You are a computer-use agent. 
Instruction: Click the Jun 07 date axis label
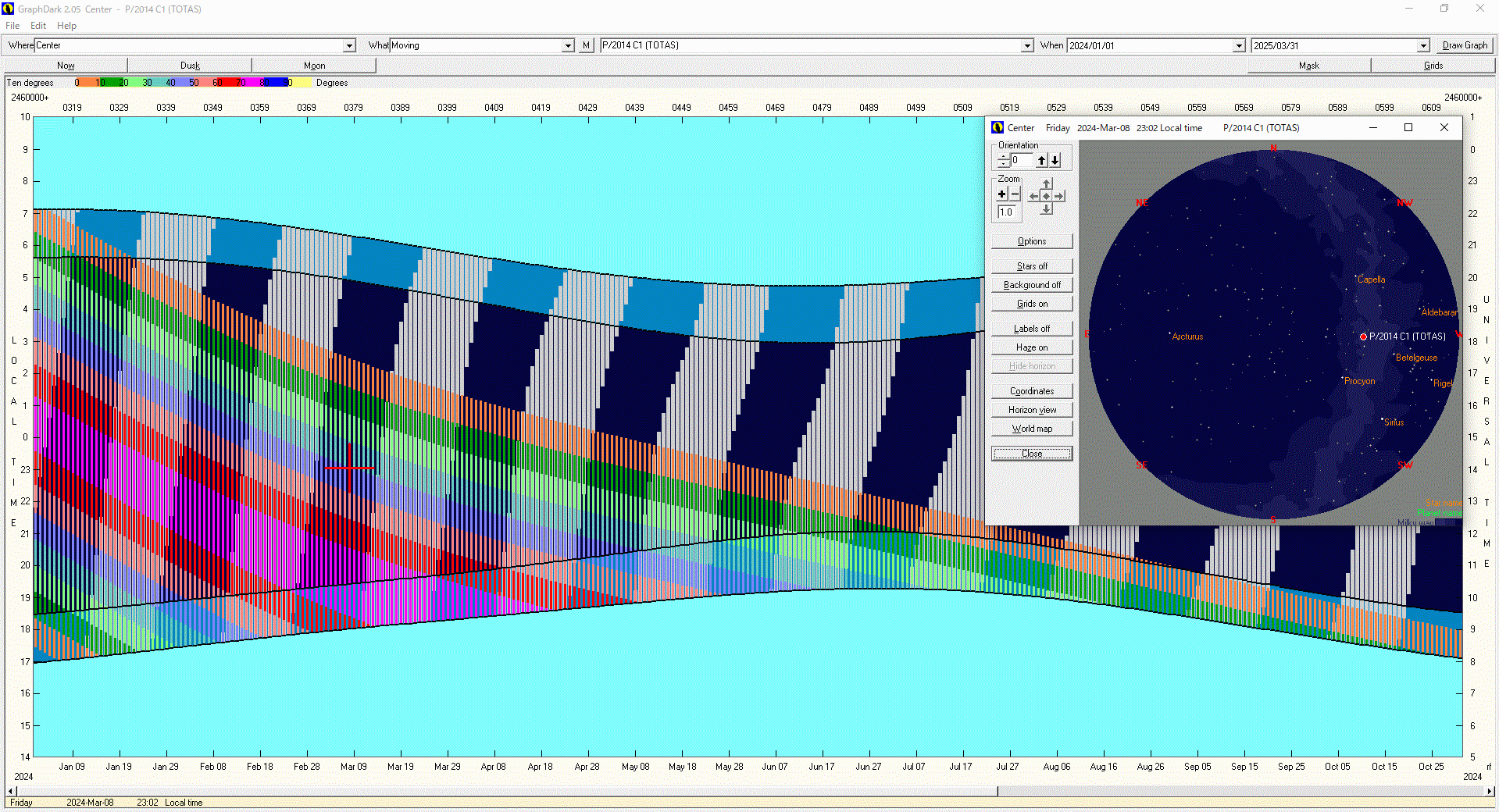click(775, 767)
